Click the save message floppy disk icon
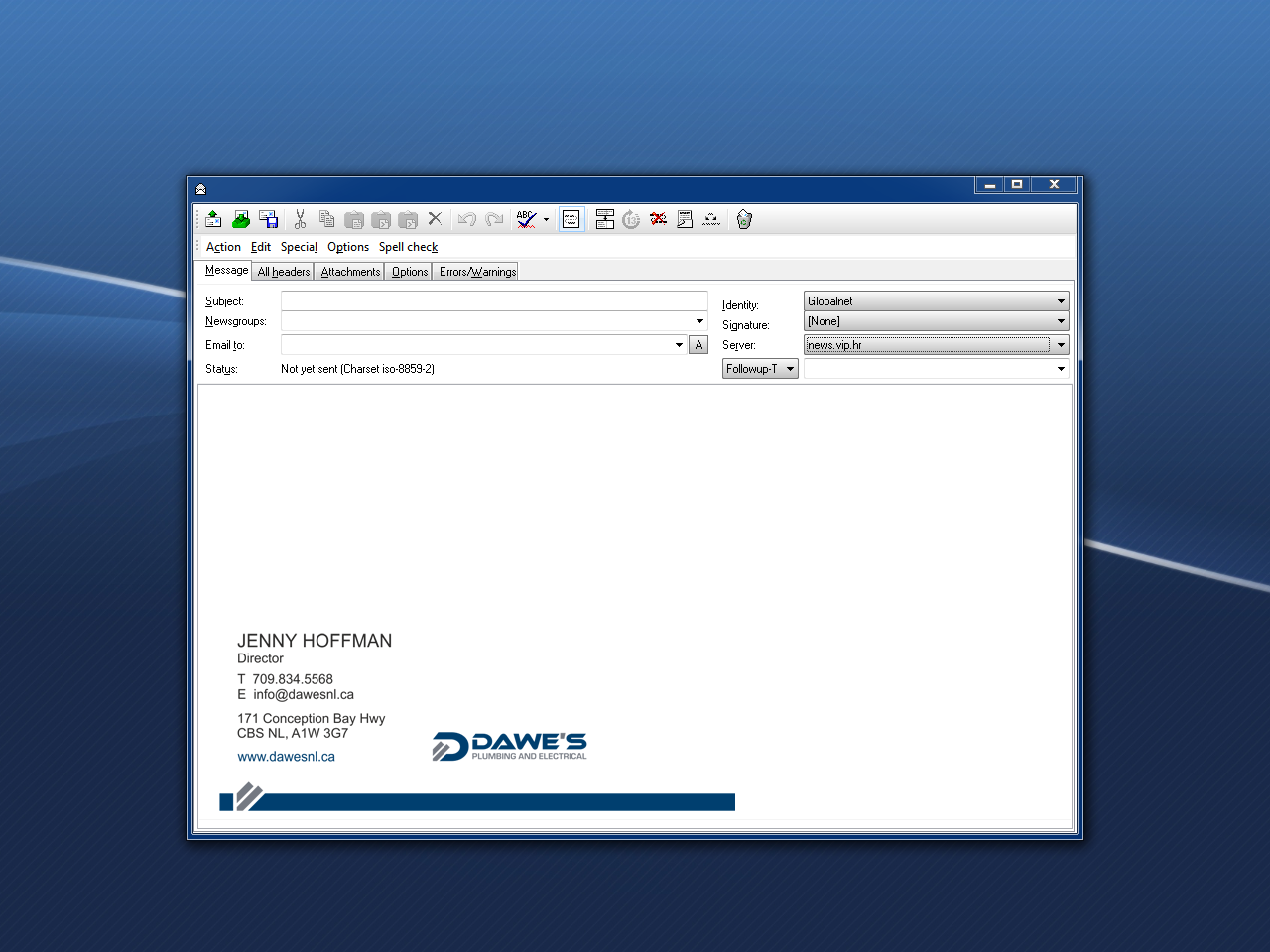The image size is (1270, 952). 268,219
